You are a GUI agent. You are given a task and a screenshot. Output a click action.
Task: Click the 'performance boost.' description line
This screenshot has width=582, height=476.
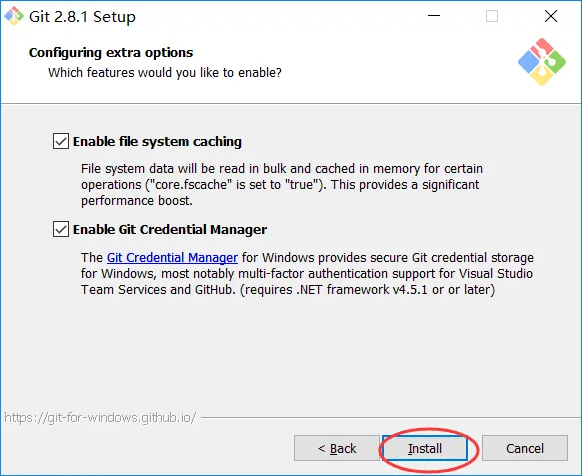click(137, 201)
